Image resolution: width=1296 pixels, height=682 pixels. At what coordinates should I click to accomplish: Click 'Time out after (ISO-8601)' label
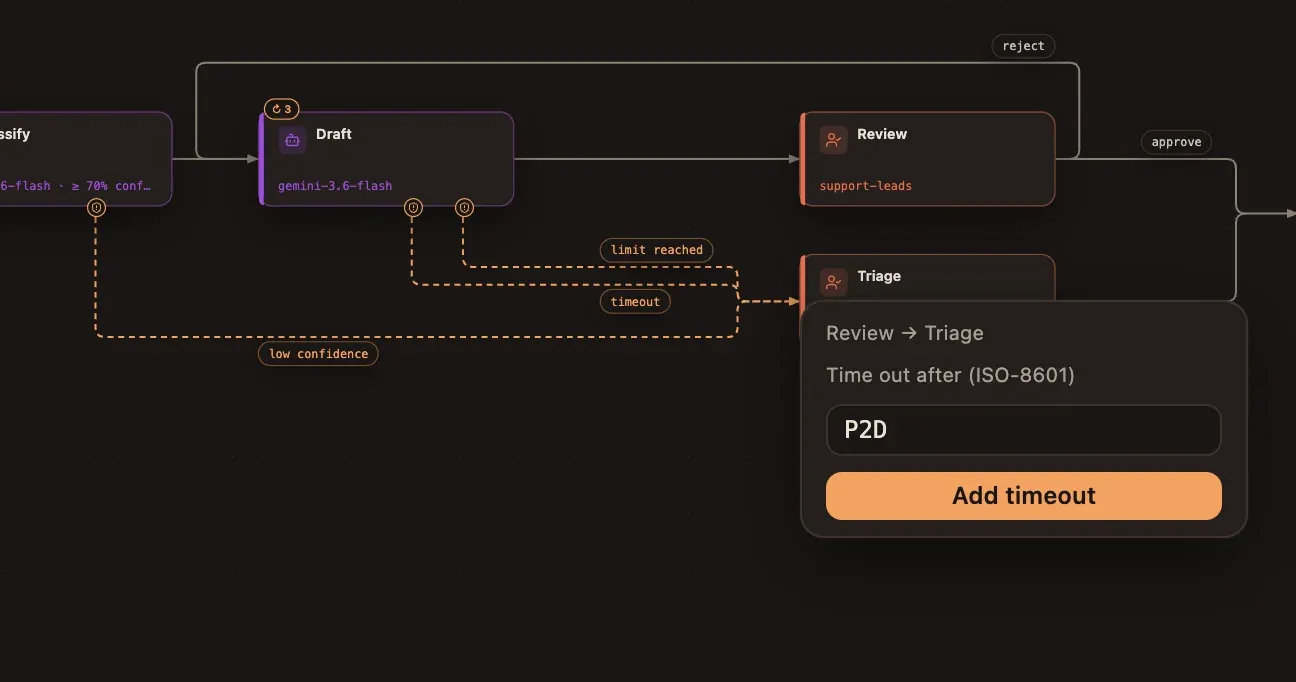[x=950, y=376]
